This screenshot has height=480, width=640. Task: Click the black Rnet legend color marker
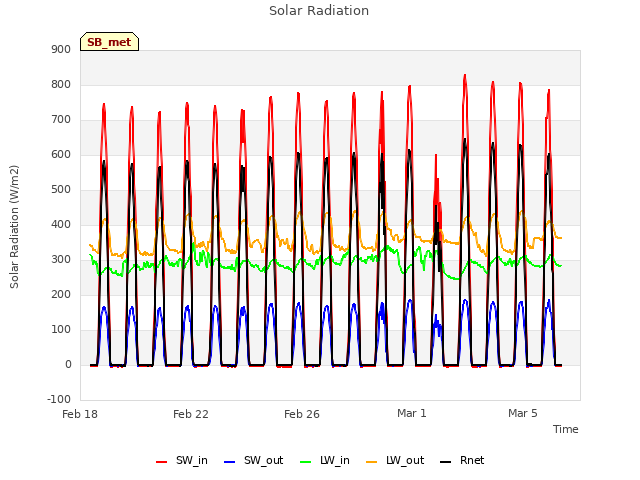[x=446, y=462]
